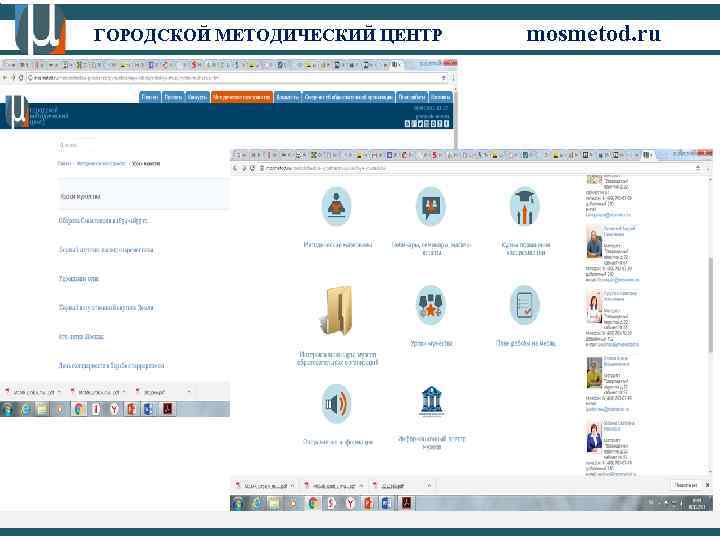Screen dimensions: 720x540
Task: Open the План работы на месяц link
Action: [526, 343]
